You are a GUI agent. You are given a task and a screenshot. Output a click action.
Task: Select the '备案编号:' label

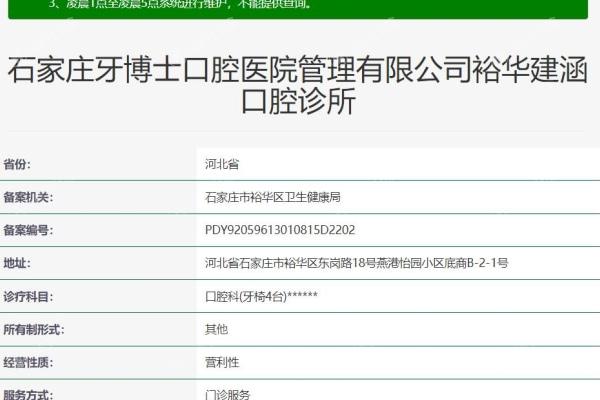click(28, 230)
